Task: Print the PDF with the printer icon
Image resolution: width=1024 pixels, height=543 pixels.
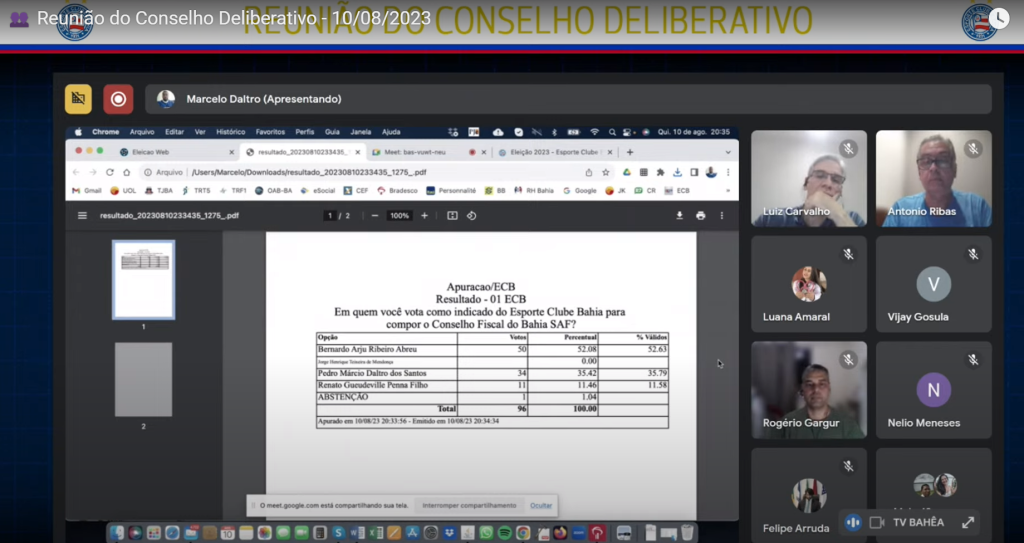Action: (x=700, y=215)
